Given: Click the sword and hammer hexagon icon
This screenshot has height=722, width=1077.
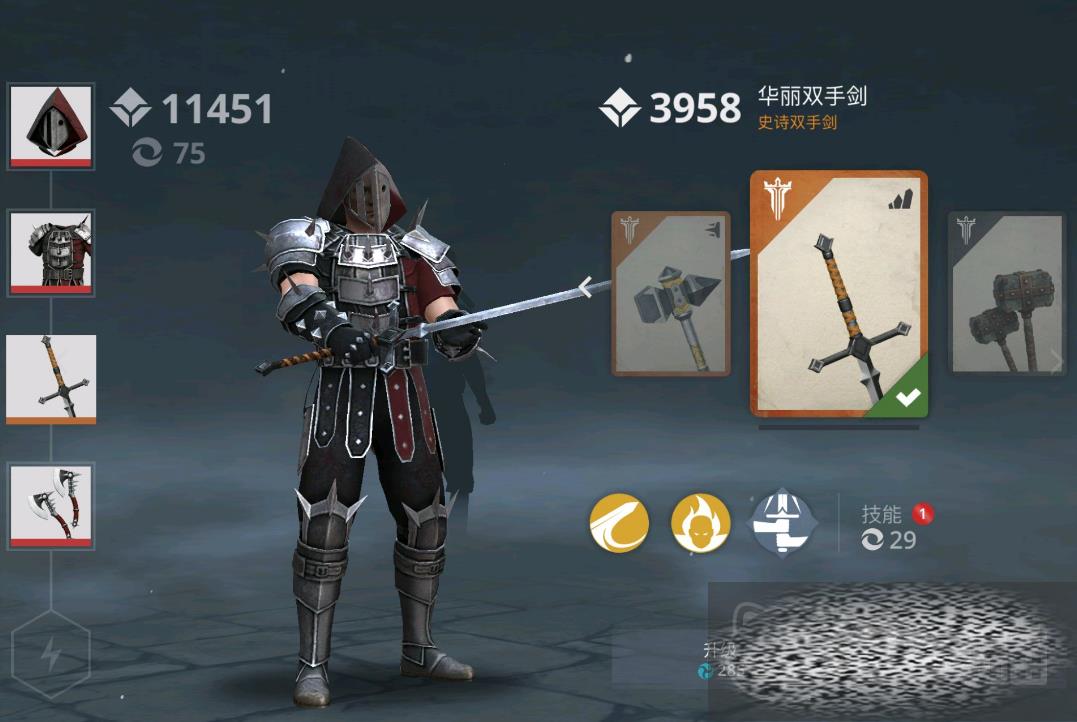Looking at the screenshot, I should [782, 523].
